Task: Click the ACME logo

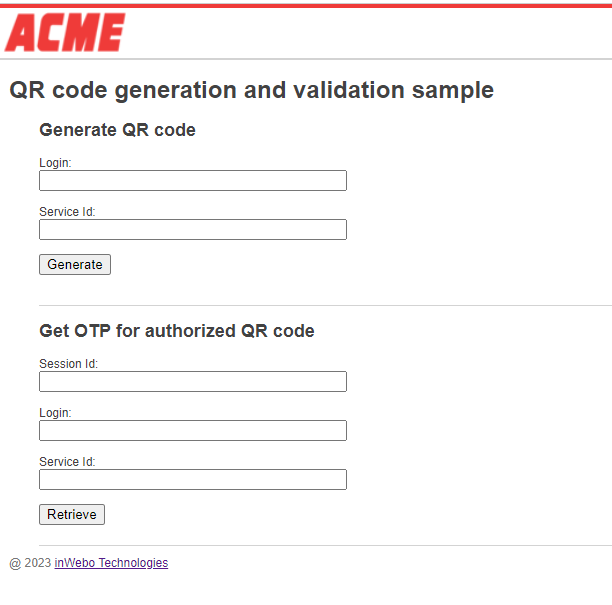Action: click(x=65, y=32)
